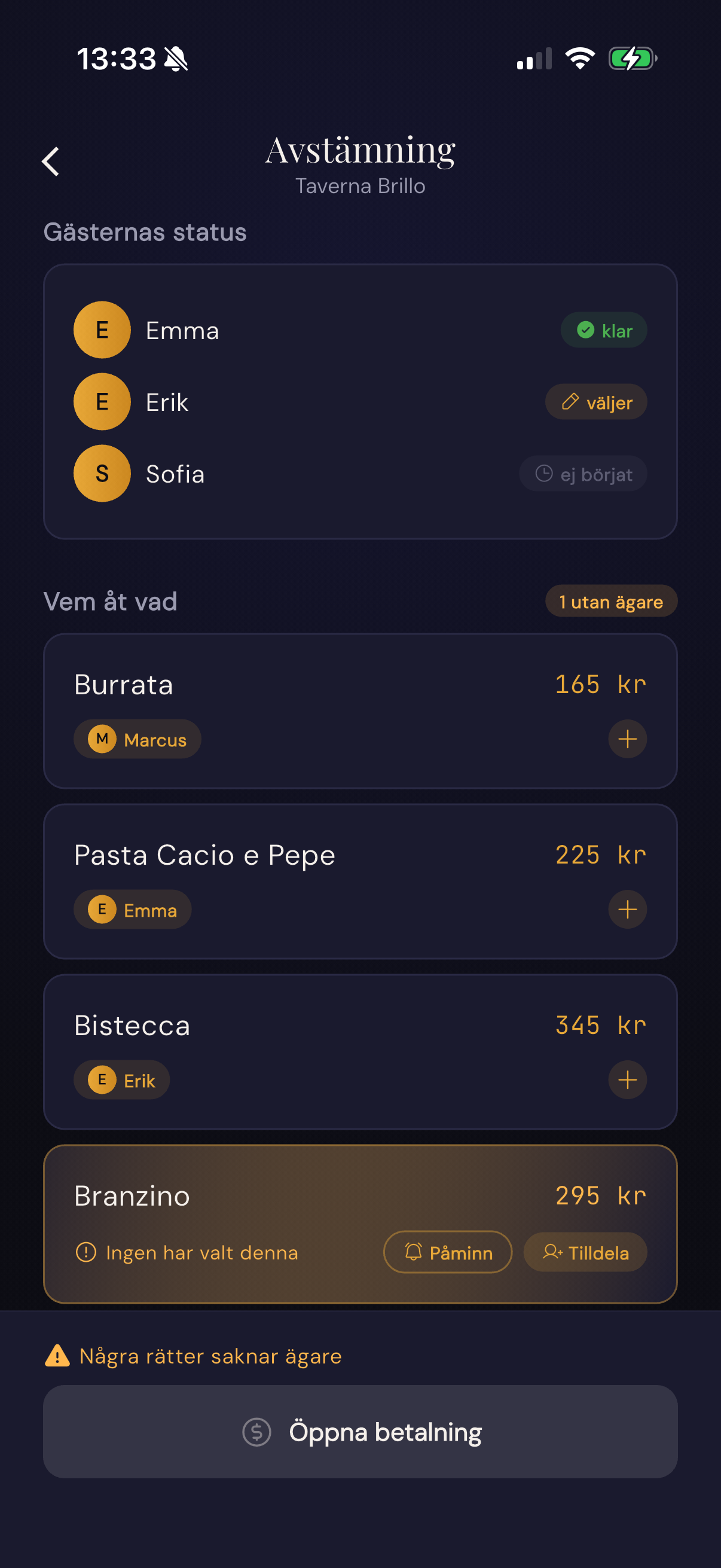
Task: Tap the plus icon on Bistecca
Action: click(627, 1080)
